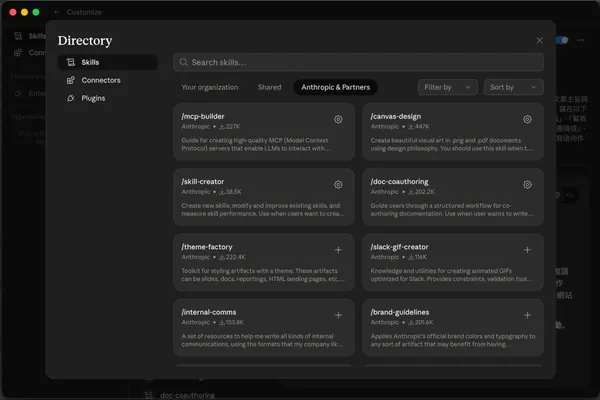Select the Anthropic & Partners tab
Screen dimensions: 600x400
pos(335,87)
